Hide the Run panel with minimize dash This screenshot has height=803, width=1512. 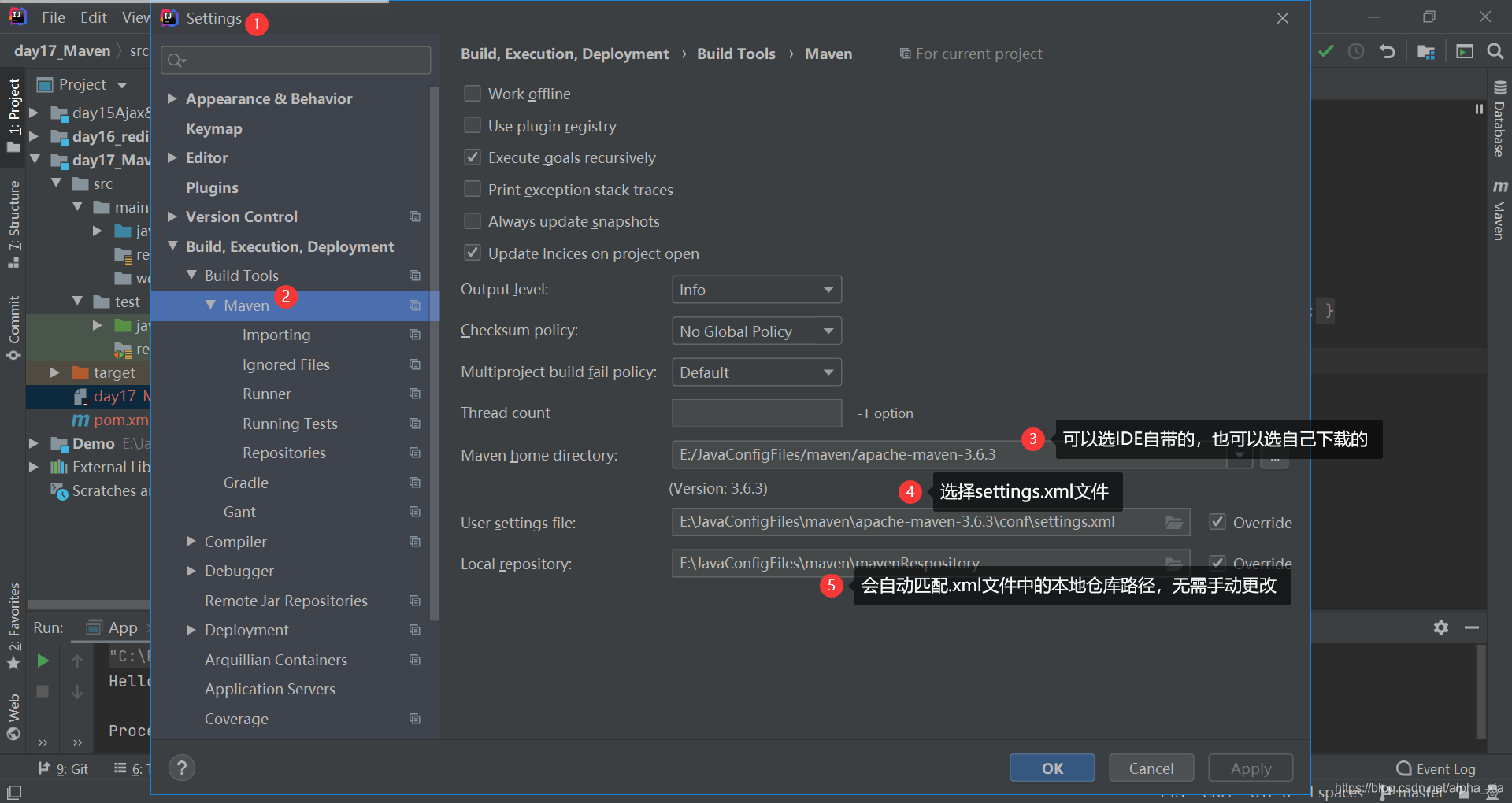pyautogui.click(x=1472, y=627)
